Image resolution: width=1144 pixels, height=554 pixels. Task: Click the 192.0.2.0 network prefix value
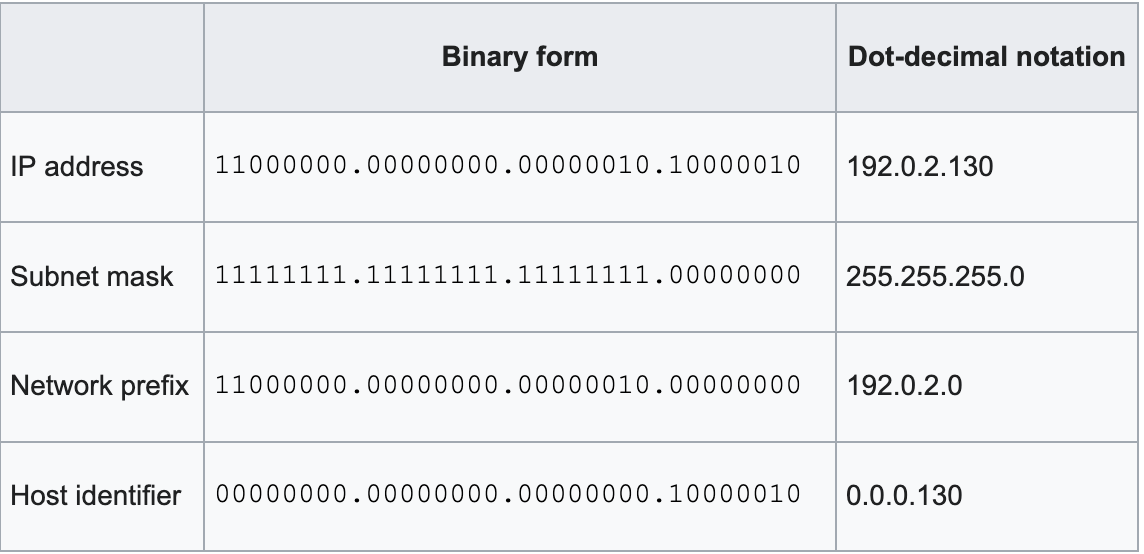[904, 386]
